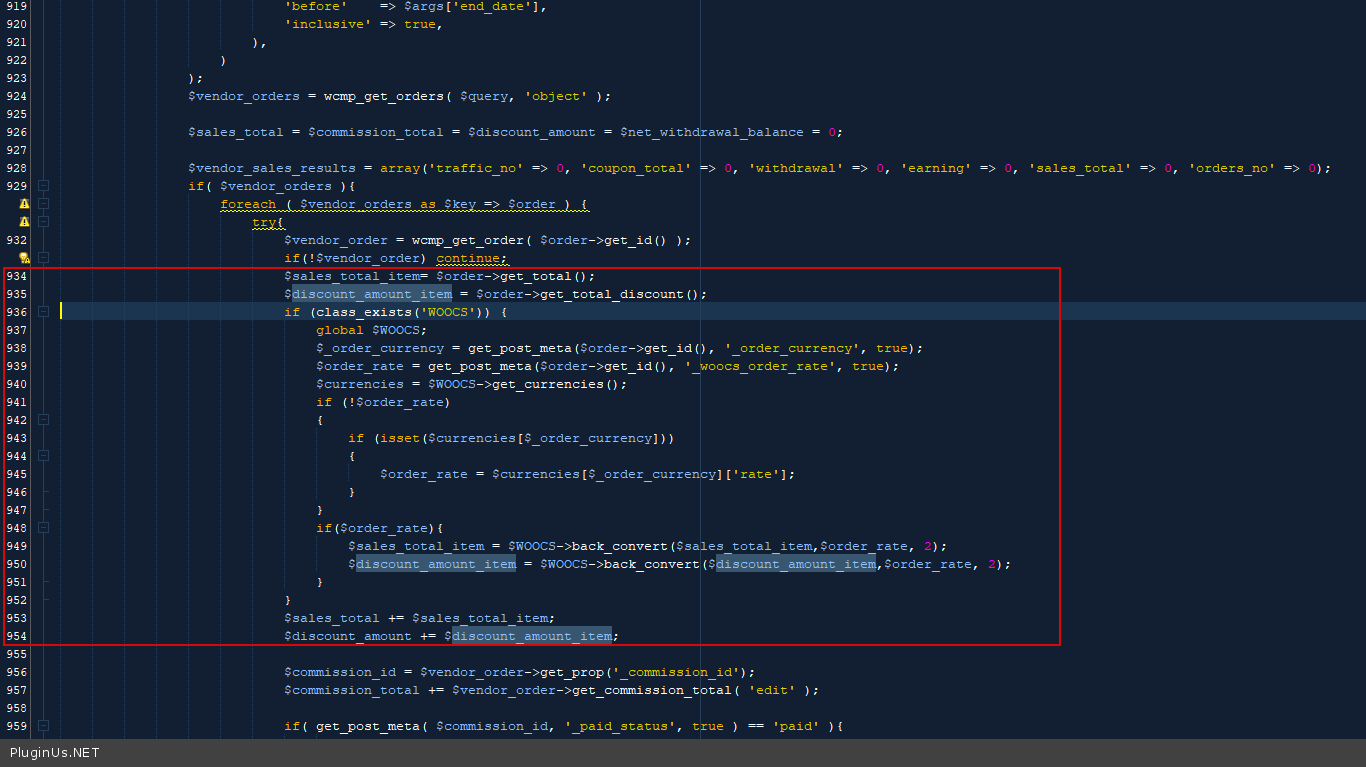Collapse the if($vendor_orders) block at line 929
This screenshot has width=1366, height=767.
(x=43, y=186)
